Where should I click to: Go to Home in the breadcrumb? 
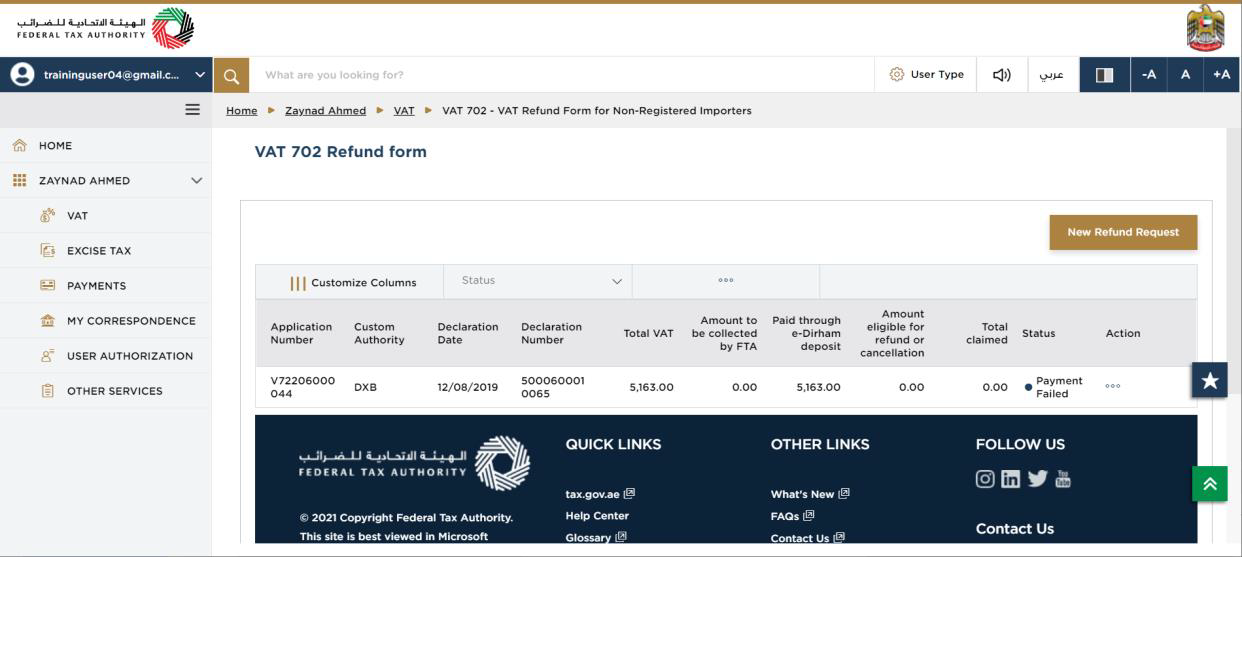[242, 111]
